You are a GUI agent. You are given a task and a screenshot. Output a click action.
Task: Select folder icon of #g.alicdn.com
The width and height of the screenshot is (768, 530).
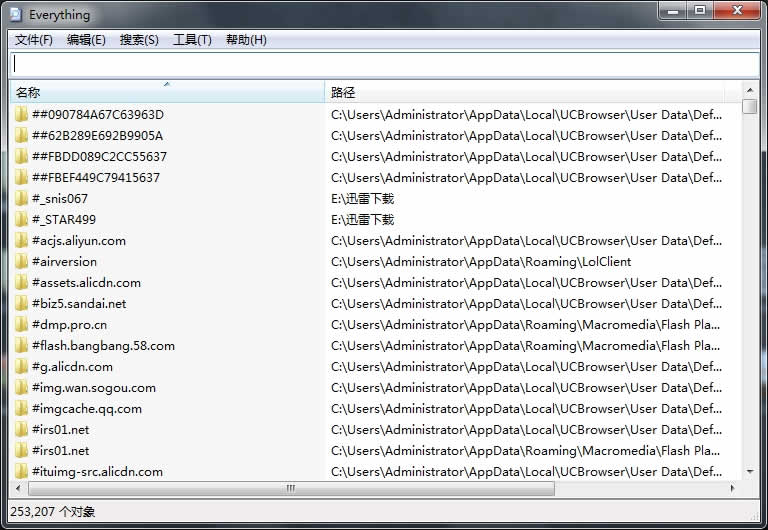coord(21,367)
